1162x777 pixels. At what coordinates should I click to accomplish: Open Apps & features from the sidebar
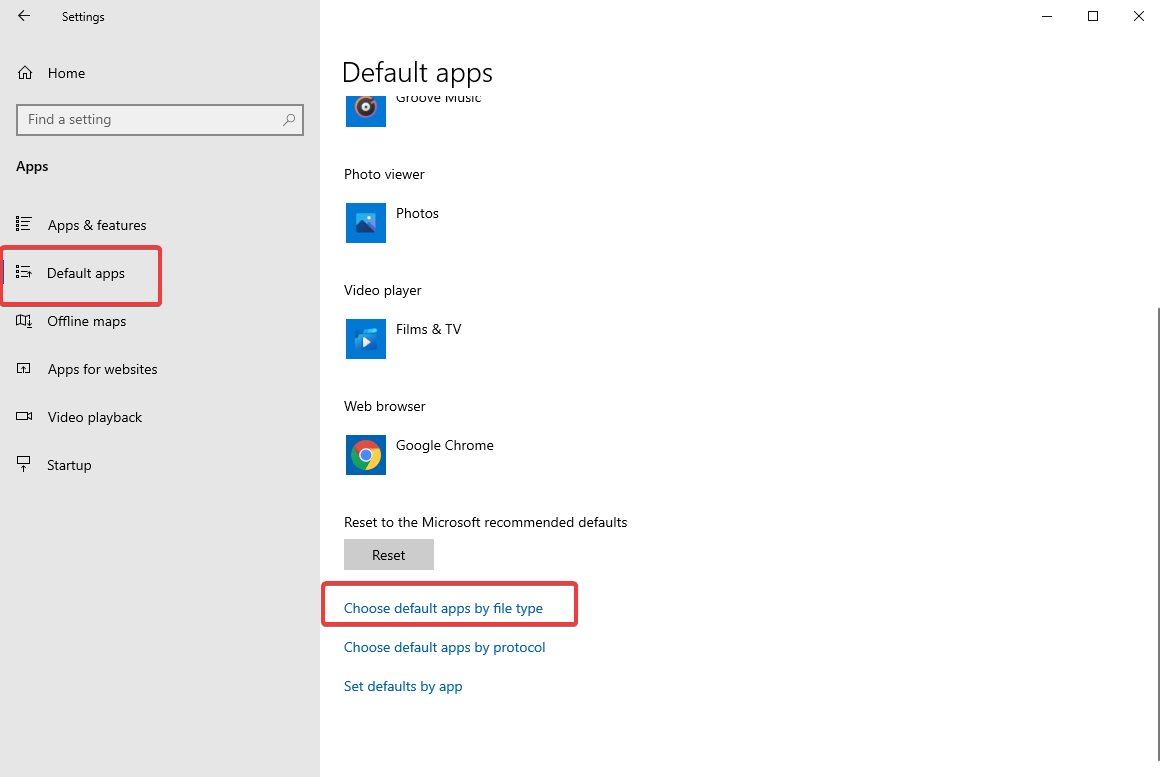[x=97, y=224]
